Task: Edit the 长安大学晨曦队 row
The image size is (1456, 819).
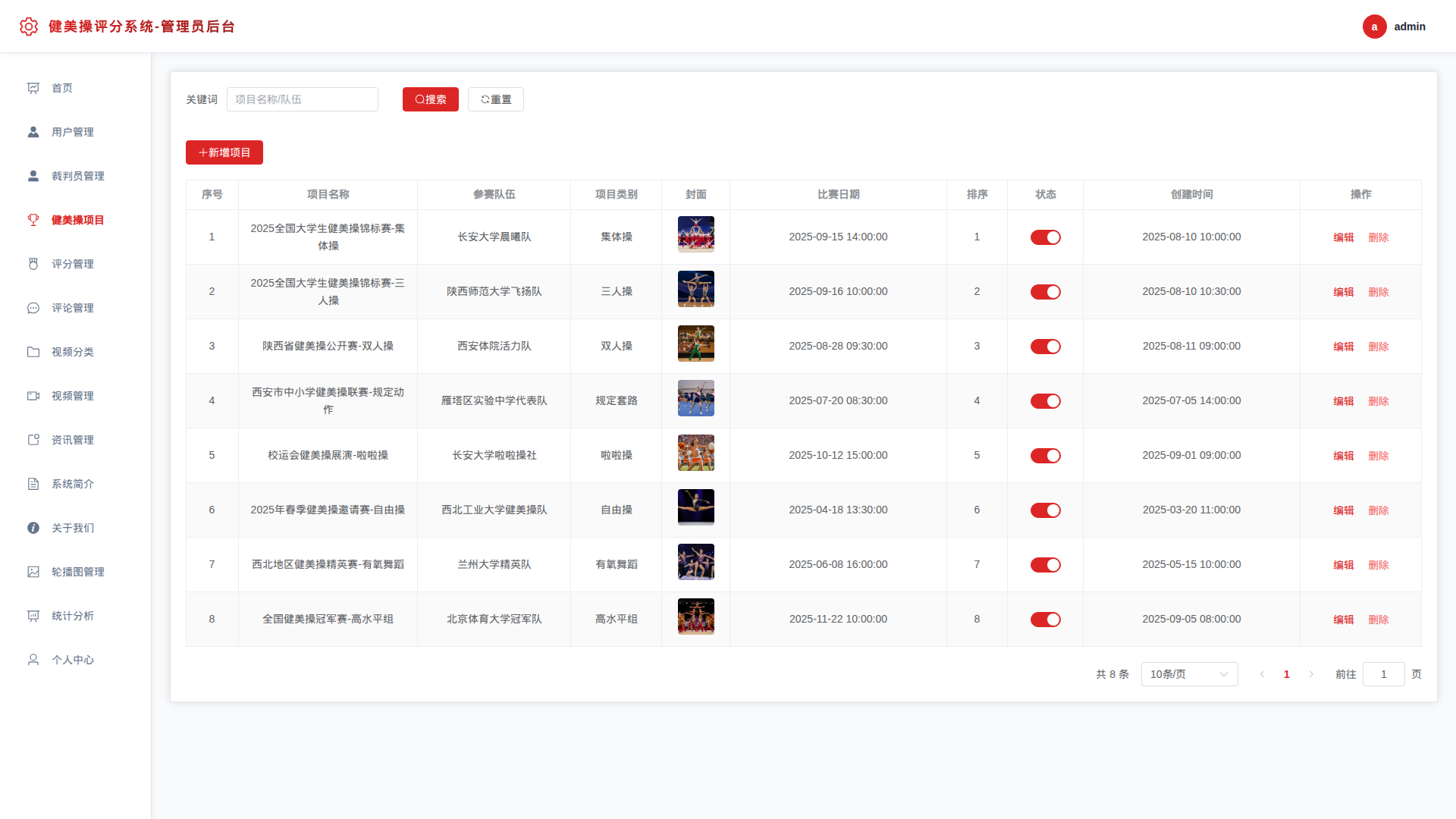Action: (1343, 237)
